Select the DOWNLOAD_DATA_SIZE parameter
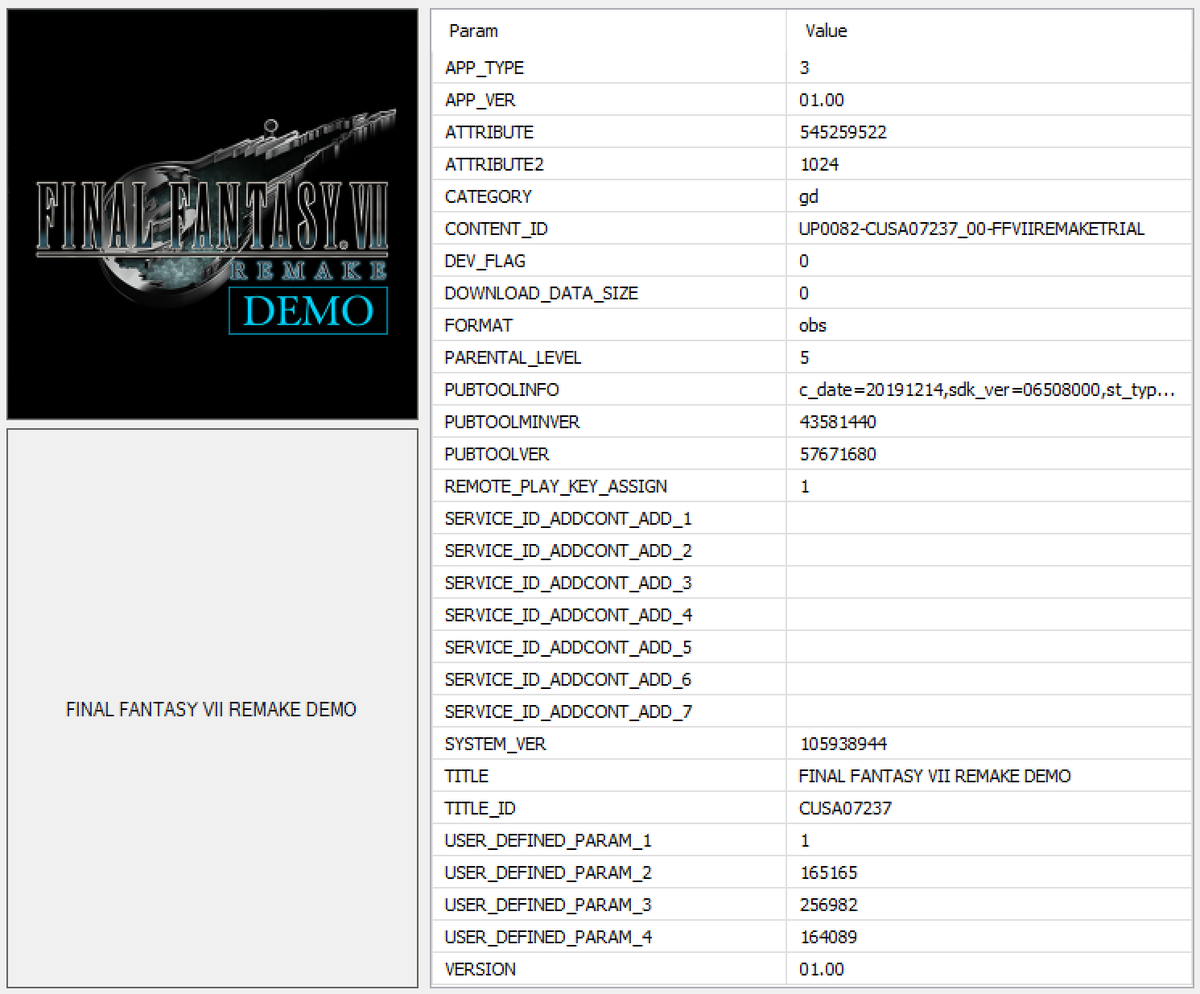The width and height of the screenshot is (1200, 994). point(541,293)
